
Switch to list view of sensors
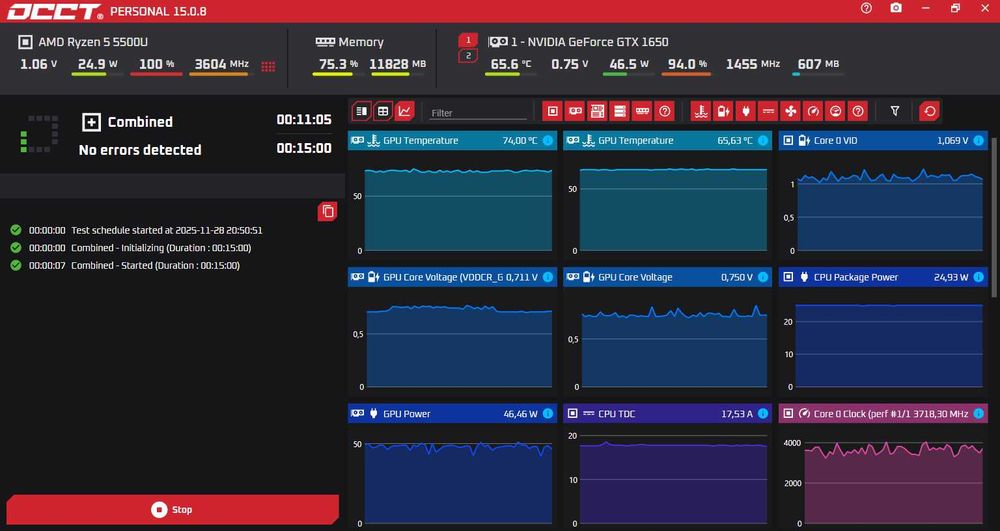pos(362,112)
